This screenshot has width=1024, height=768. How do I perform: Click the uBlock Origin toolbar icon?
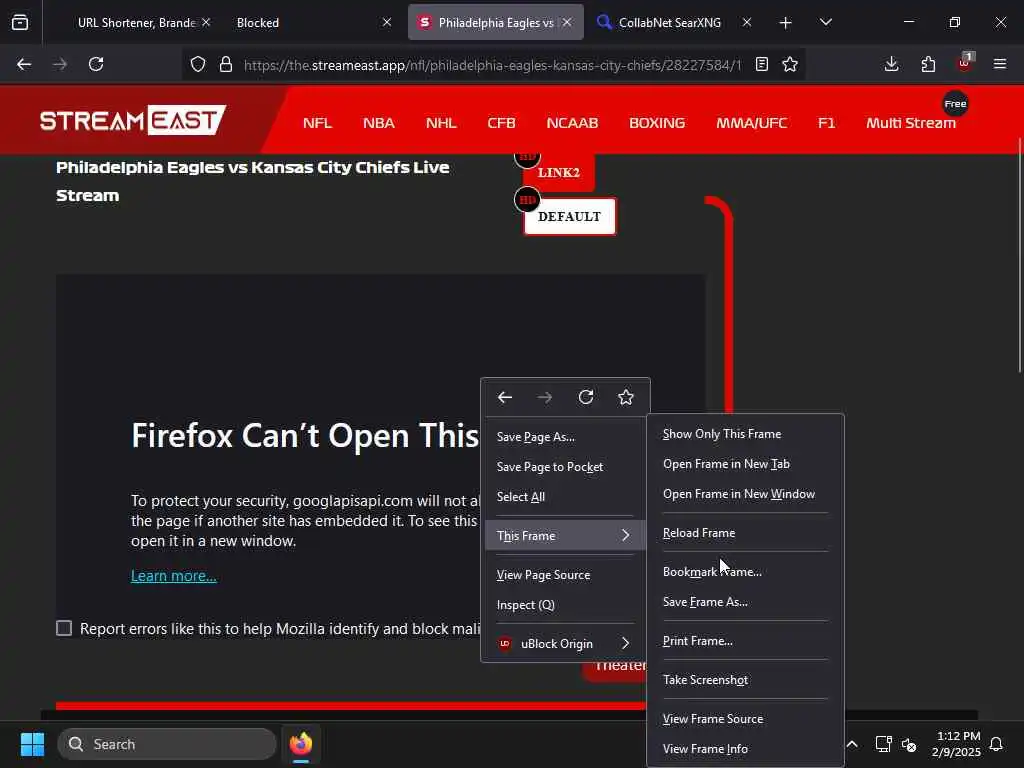click(x=965, y=63)
